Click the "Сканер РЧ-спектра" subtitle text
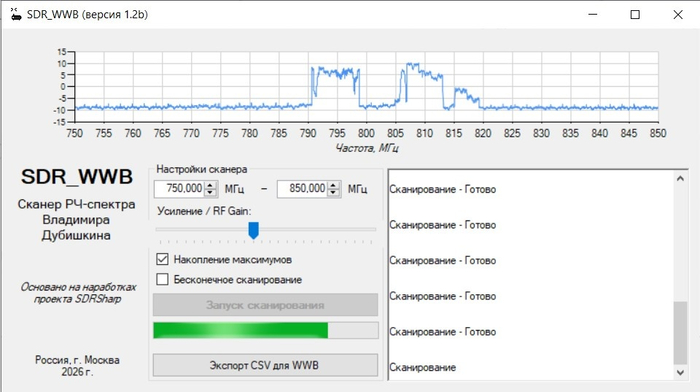Screen dimensions: 700x392 coord(76,204)
